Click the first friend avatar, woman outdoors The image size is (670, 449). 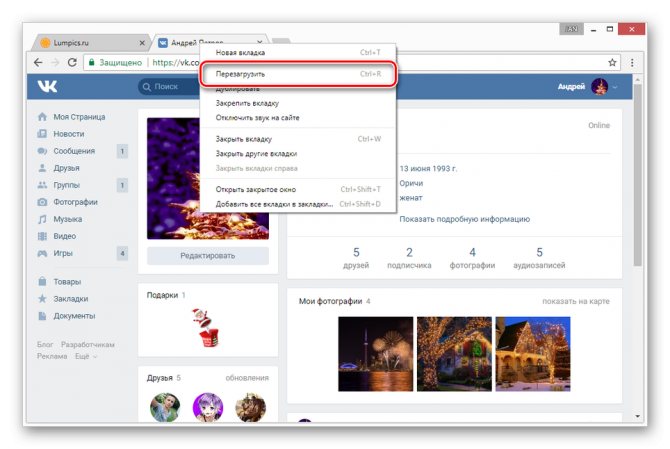coord(165,407)
